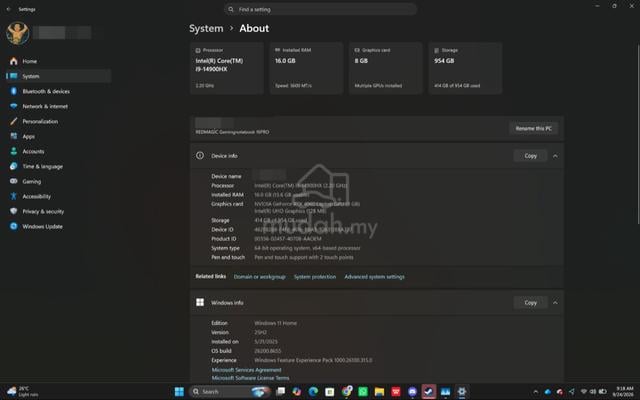Go to Network & internet

tap(45, 107)
